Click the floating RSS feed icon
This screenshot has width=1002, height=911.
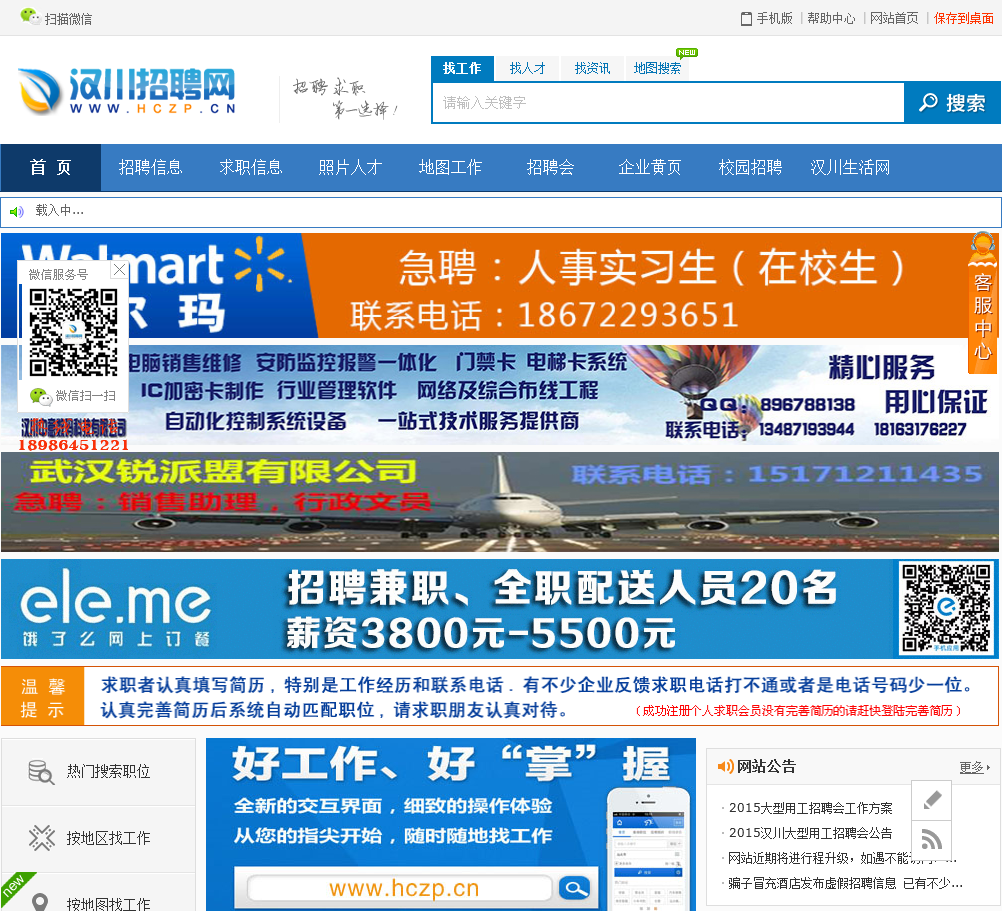(x=932, y=839)
